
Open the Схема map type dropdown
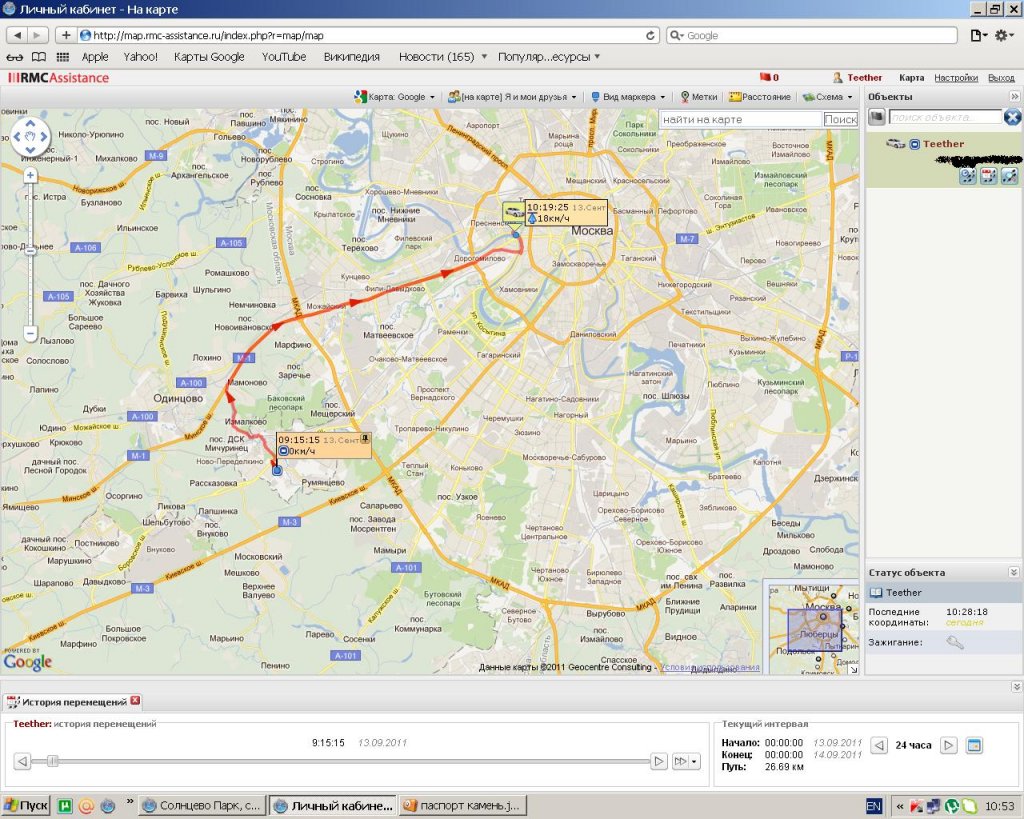click(x=828, y=97)
